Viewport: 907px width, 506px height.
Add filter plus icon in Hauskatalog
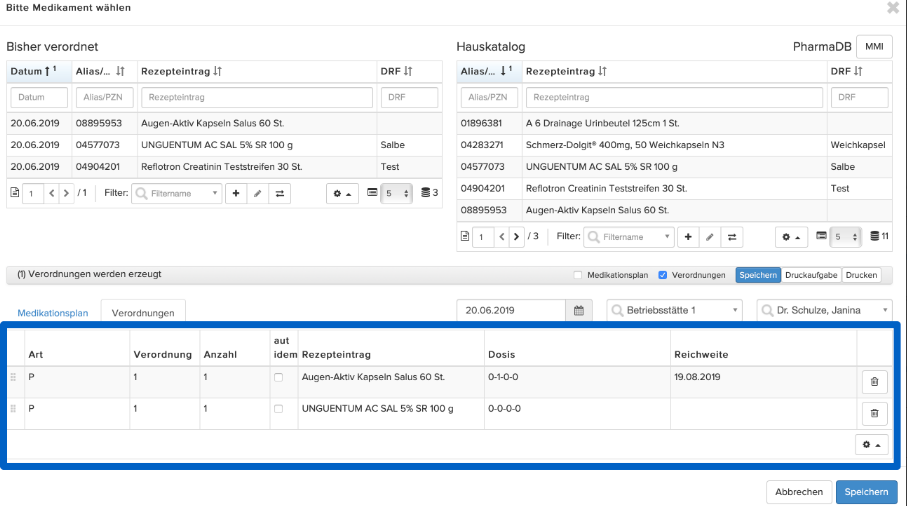tap(688, 237)
